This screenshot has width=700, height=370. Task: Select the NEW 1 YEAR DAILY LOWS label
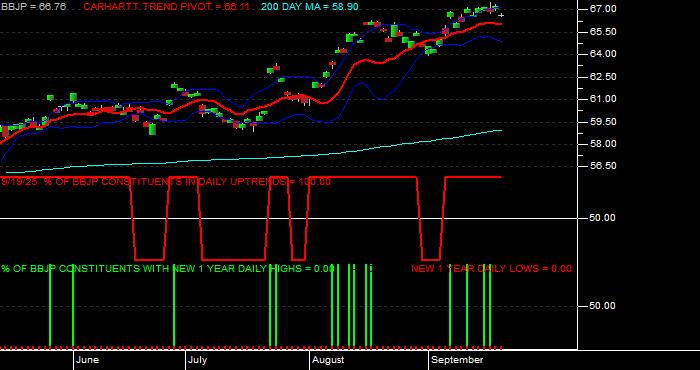pyautogui.click(x=491, y=269)
